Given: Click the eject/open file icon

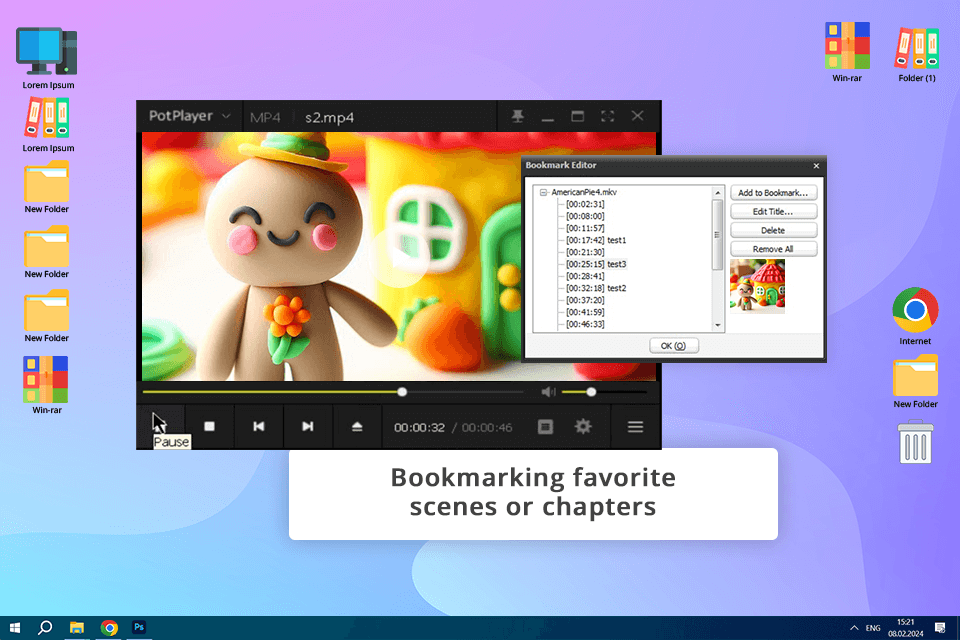Looking at the screenshot, I should 357,426.
